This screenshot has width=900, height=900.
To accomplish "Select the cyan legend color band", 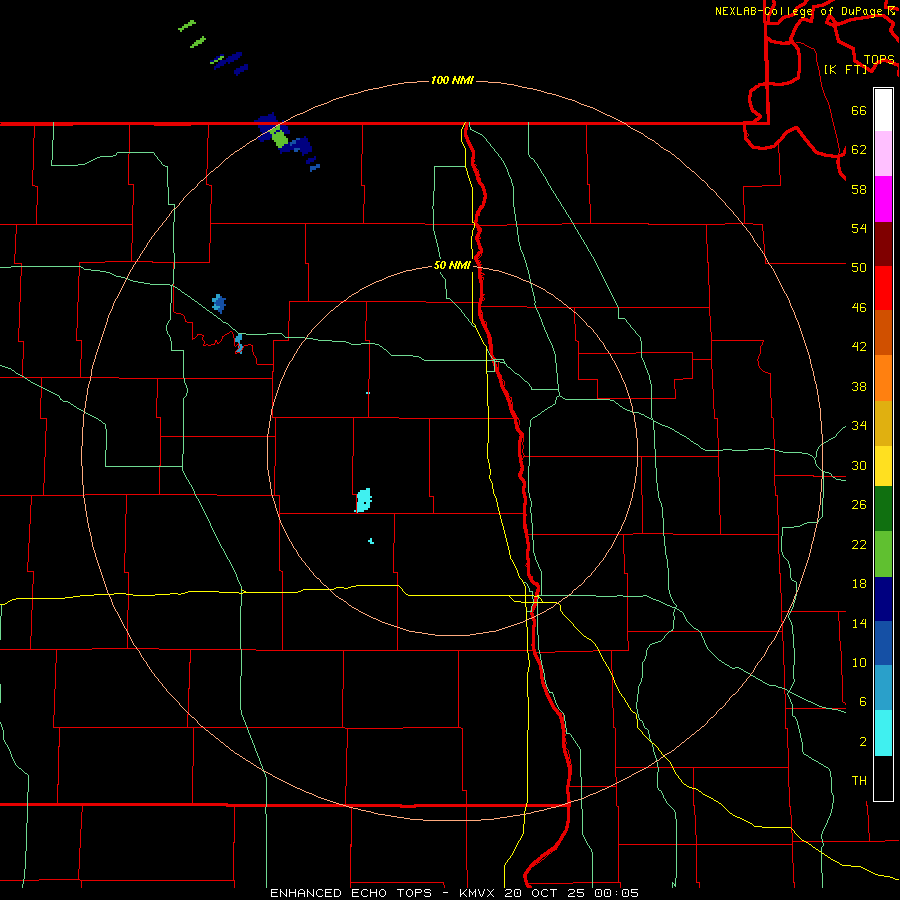I will [883, 733].
